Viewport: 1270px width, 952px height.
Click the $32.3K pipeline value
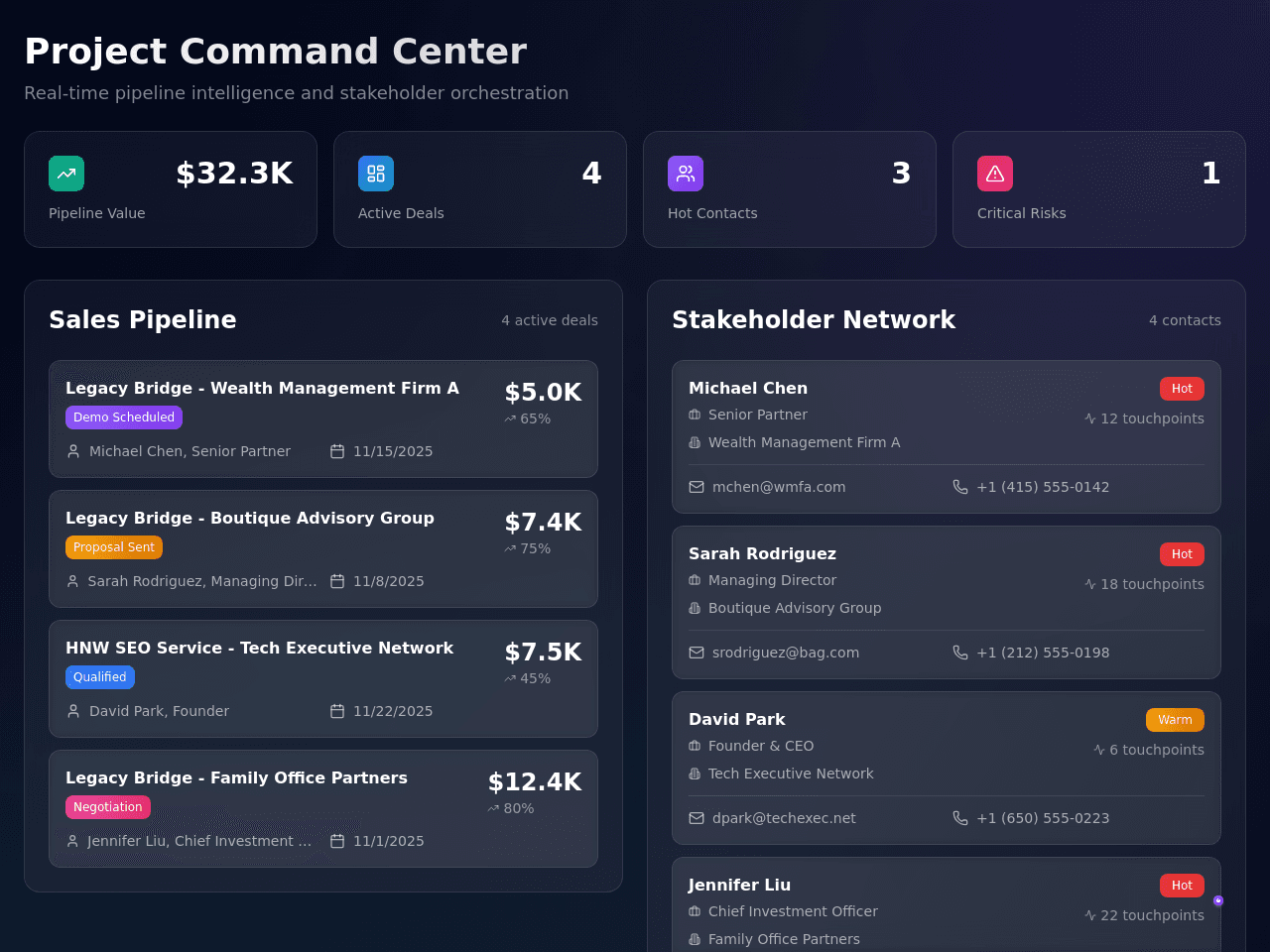(234, 174)
